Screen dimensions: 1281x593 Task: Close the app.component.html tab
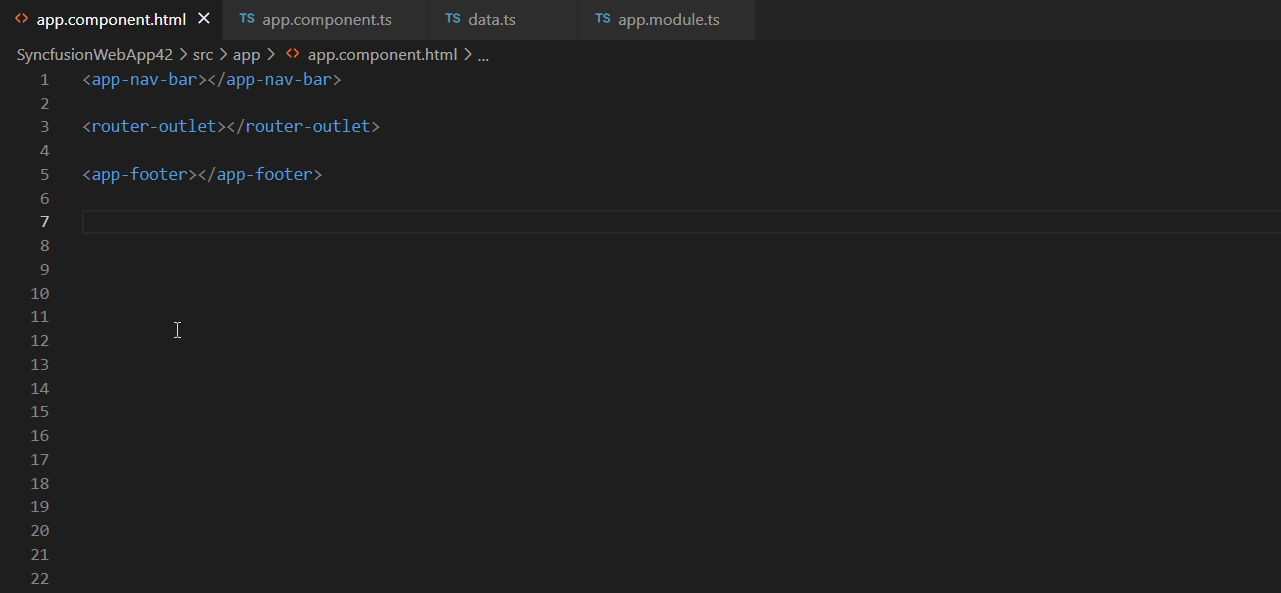tap(203, 17)
